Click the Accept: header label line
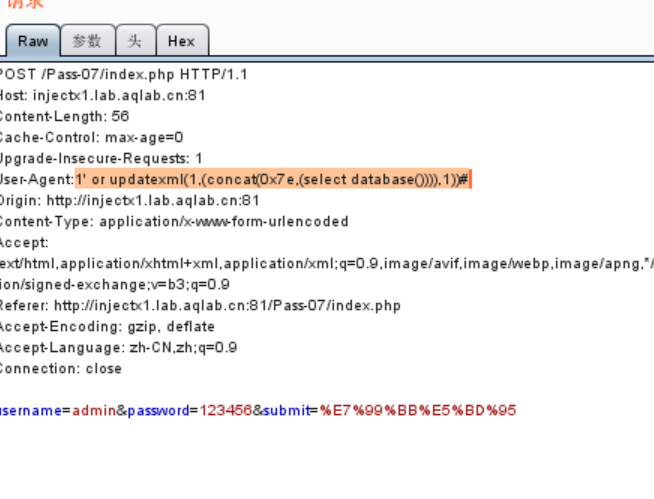This screenshot has width=654, height=499. tap(24, 243)
